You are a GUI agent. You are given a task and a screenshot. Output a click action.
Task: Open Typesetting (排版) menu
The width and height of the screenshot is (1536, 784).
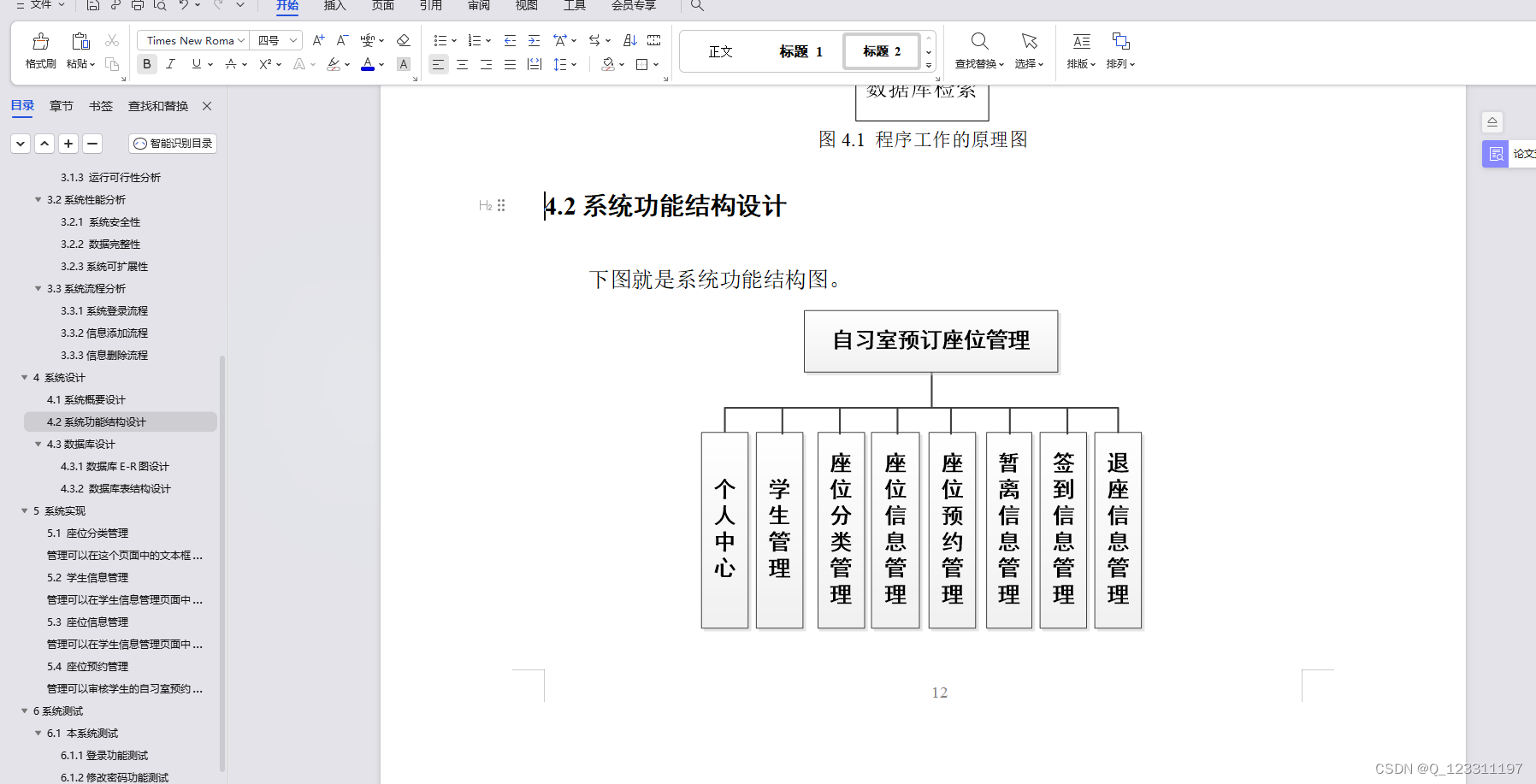pyautogui.click(x=1081, y=51)
